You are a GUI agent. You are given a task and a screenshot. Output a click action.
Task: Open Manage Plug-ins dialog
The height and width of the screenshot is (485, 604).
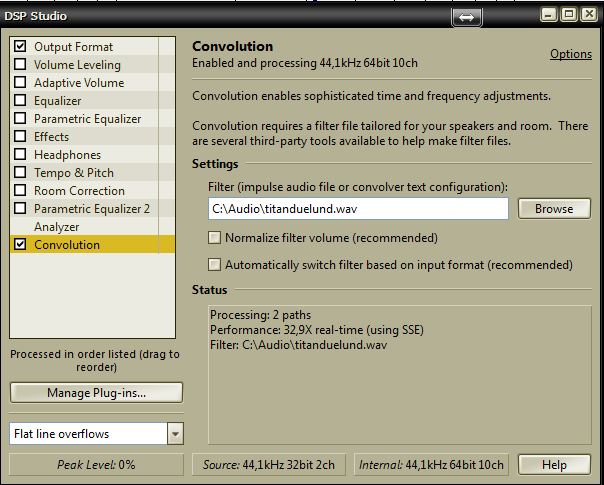(x=96, y=393)
